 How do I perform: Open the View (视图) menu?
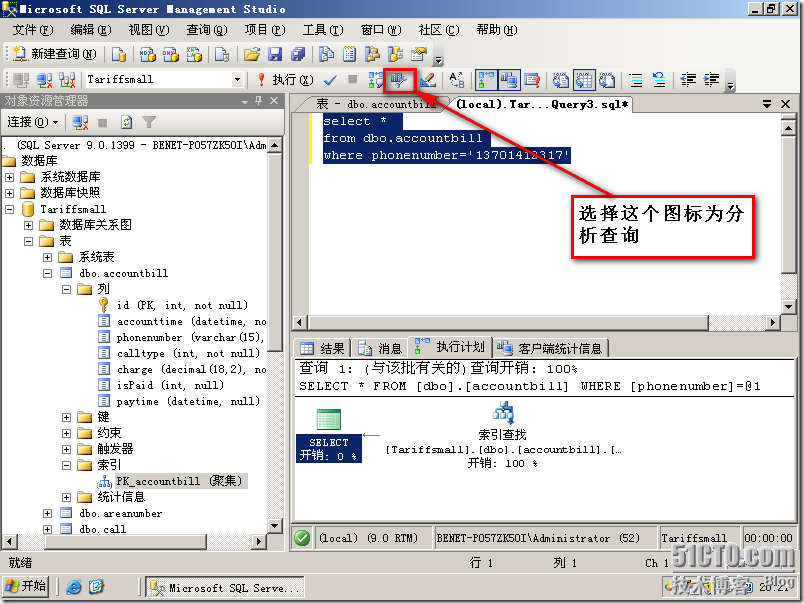pyautogui.click(x=149, y=30)
